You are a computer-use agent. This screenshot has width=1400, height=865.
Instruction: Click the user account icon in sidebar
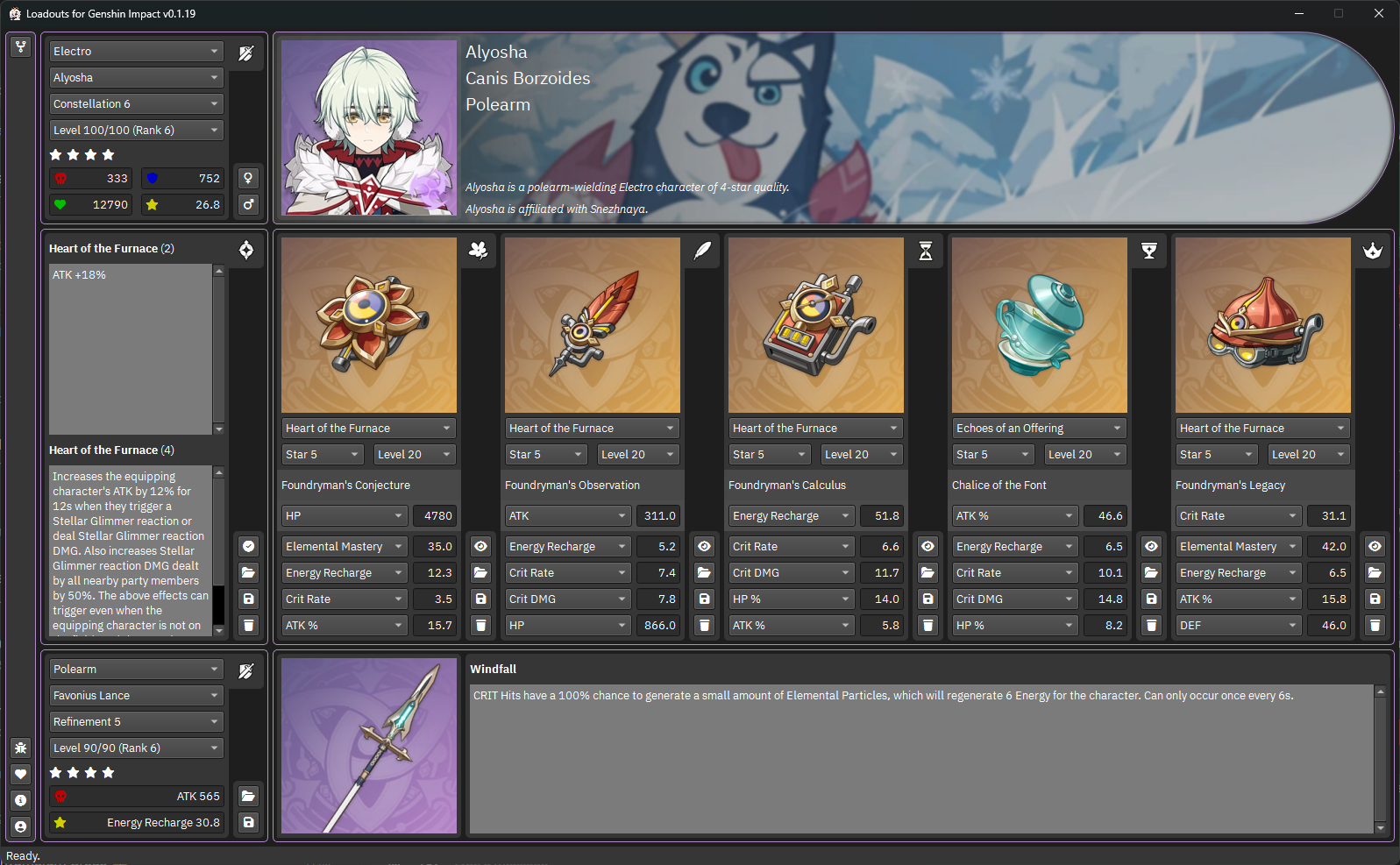pyautogui.click(x=21, y=827)
